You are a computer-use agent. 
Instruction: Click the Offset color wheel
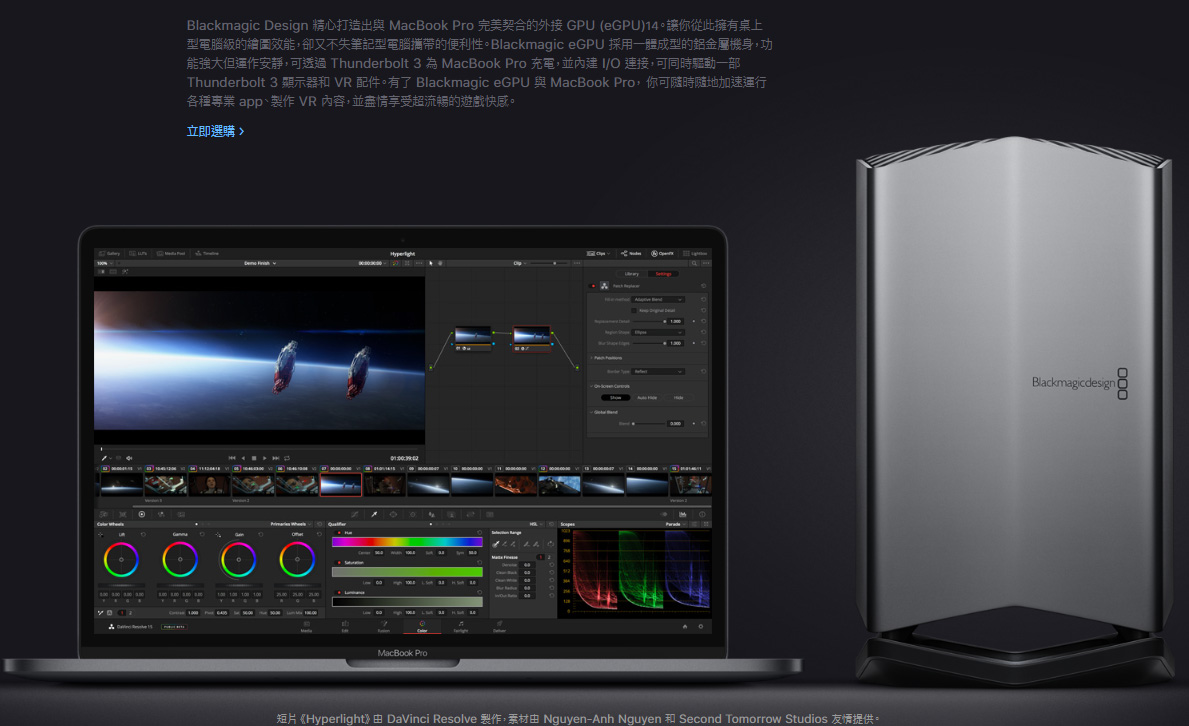pos(296,561)
